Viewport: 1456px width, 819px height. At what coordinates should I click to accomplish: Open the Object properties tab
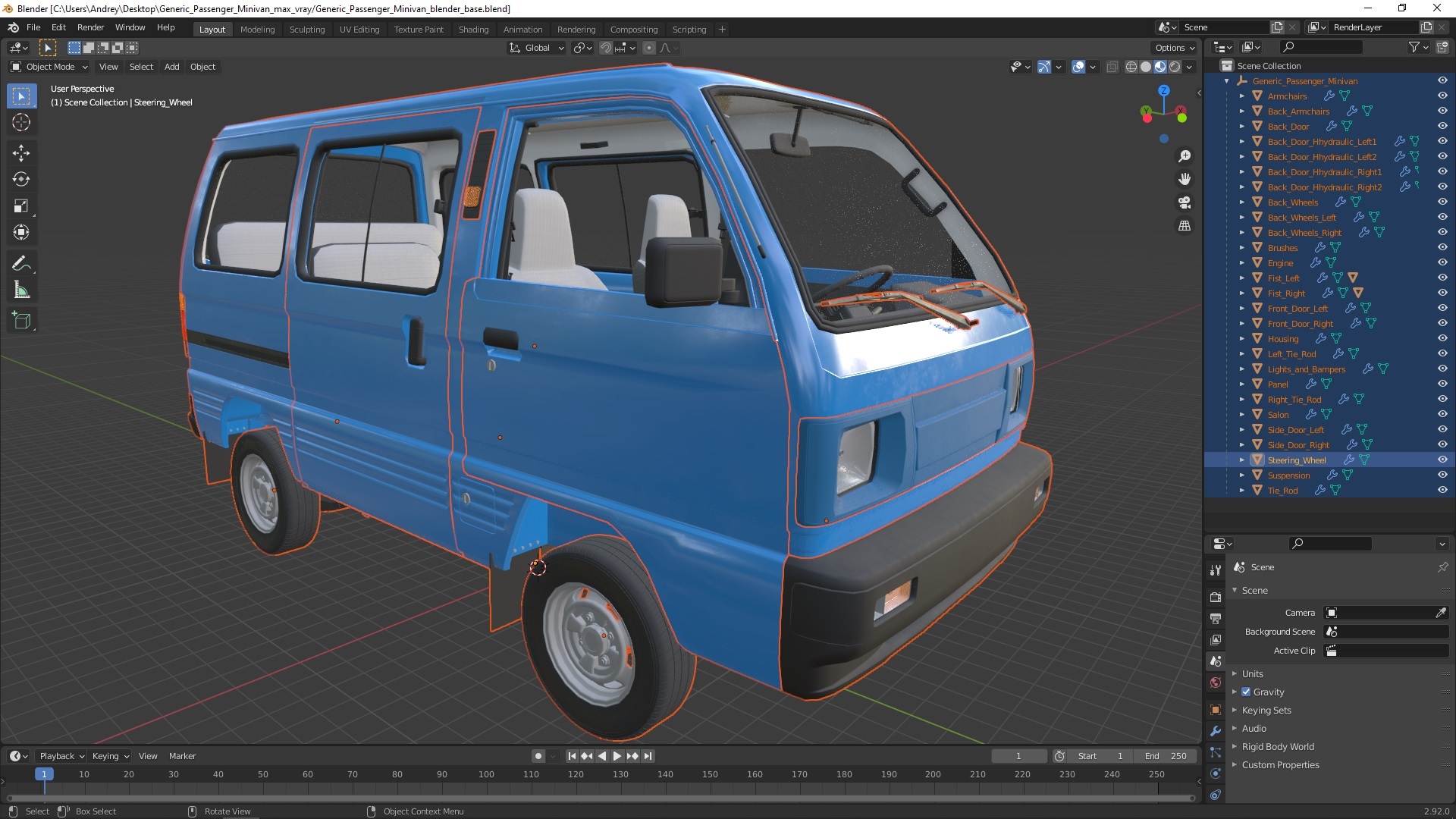coord(1216,710)
